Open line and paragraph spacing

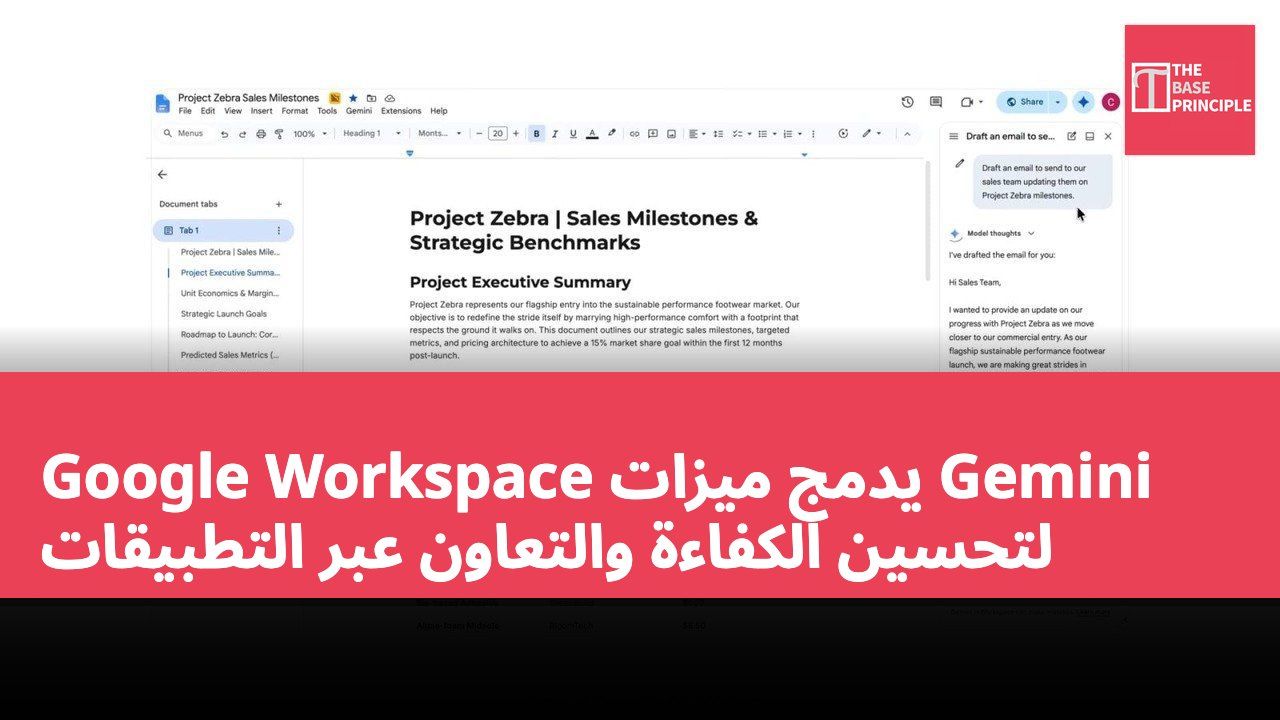click(x=718, y=133)
